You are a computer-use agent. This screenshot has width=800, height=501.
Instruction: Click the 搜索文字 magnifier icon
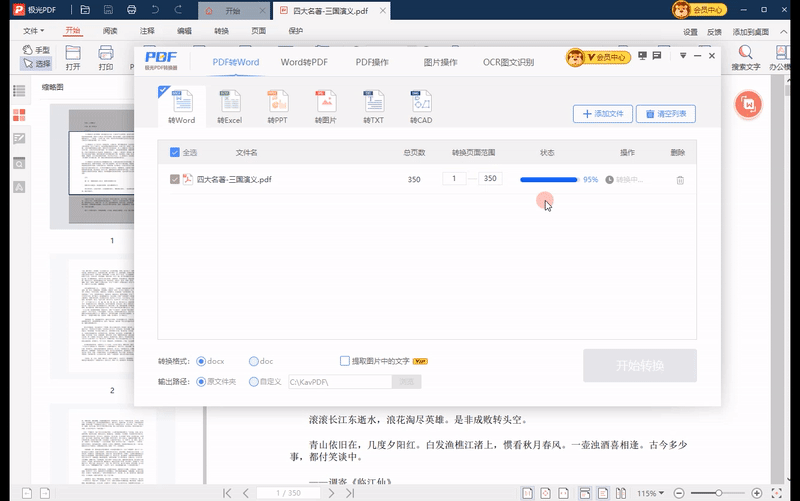(745, 56)
